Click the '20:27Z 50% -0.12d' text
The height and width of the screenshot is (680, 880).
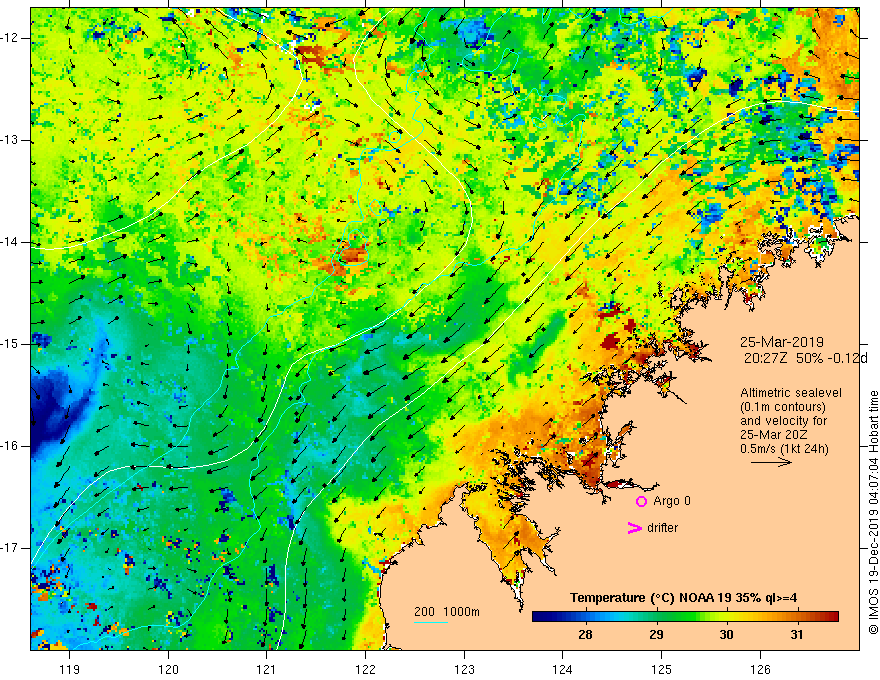click(x=805, y=358)
